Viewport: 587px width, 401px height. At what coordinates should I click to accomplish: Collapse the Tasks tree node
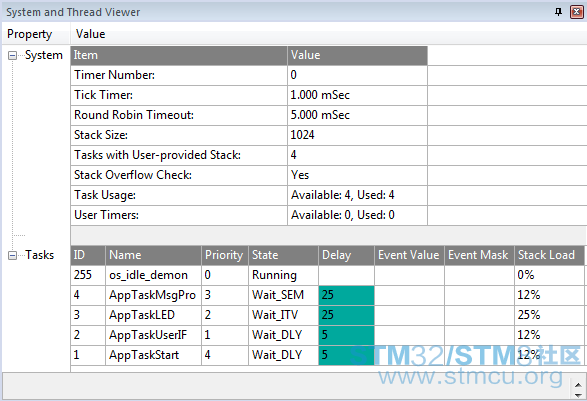pos(12,255)
